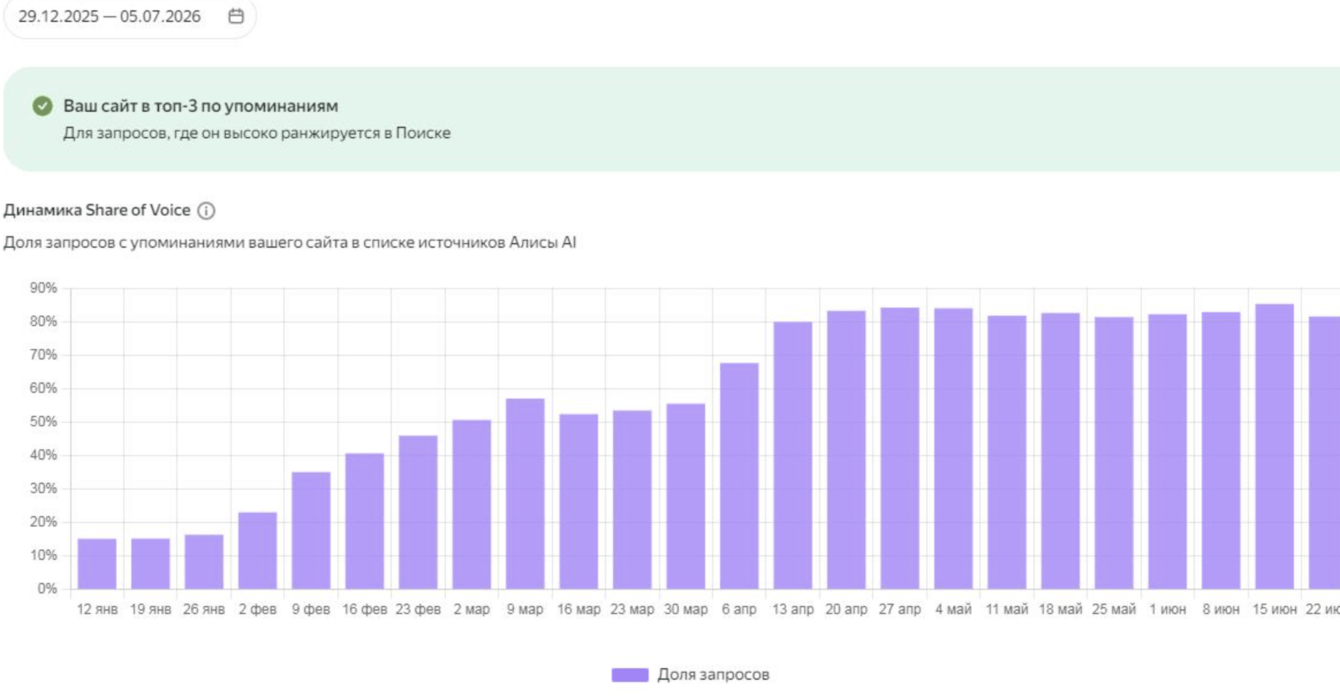Click the 9 мар bar
1340x697 pixels.
[525, 494]
